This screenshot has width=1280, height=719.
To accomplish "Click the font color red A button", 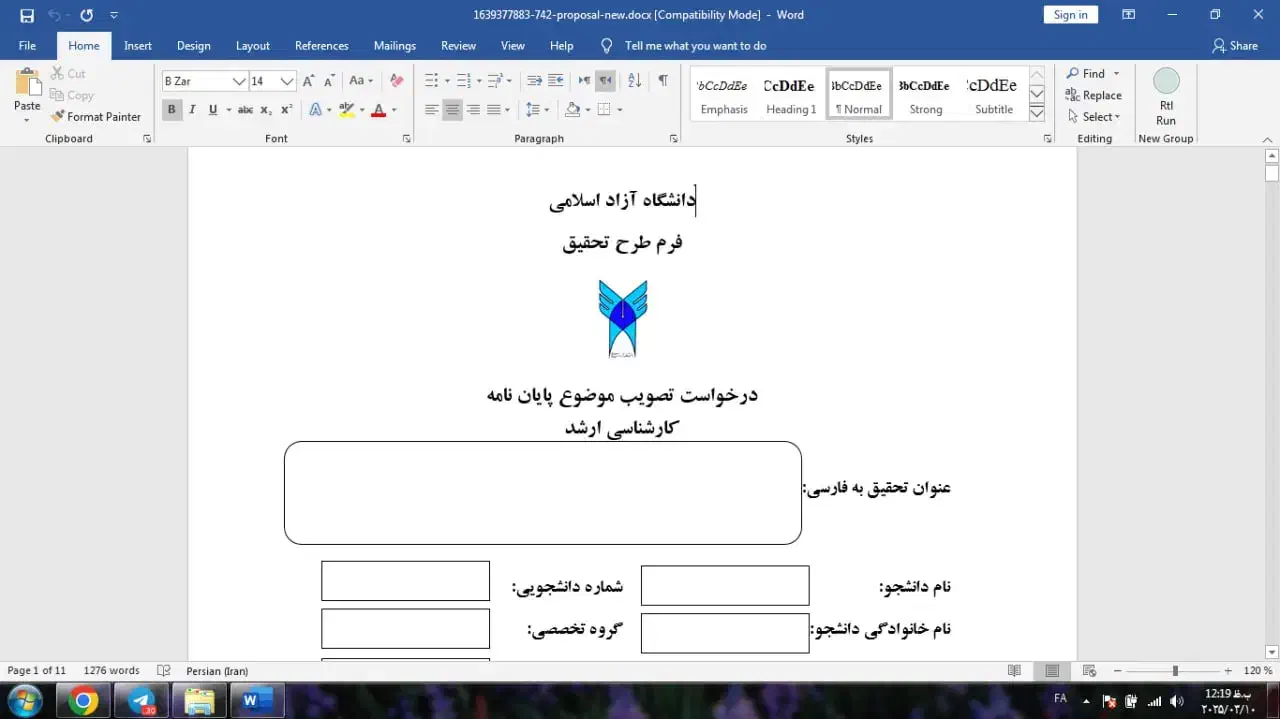I will [378, 110].
